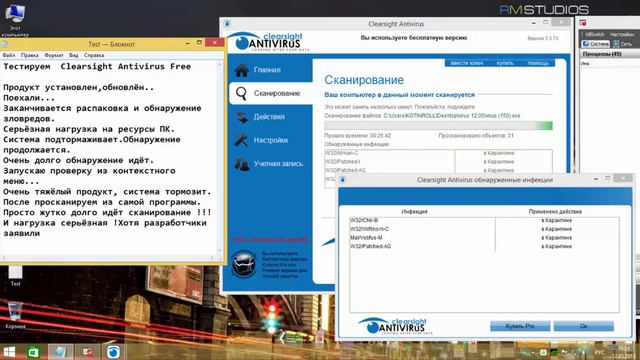Select W32/Patched-AG row in infections dialog

tap(484, 246)
